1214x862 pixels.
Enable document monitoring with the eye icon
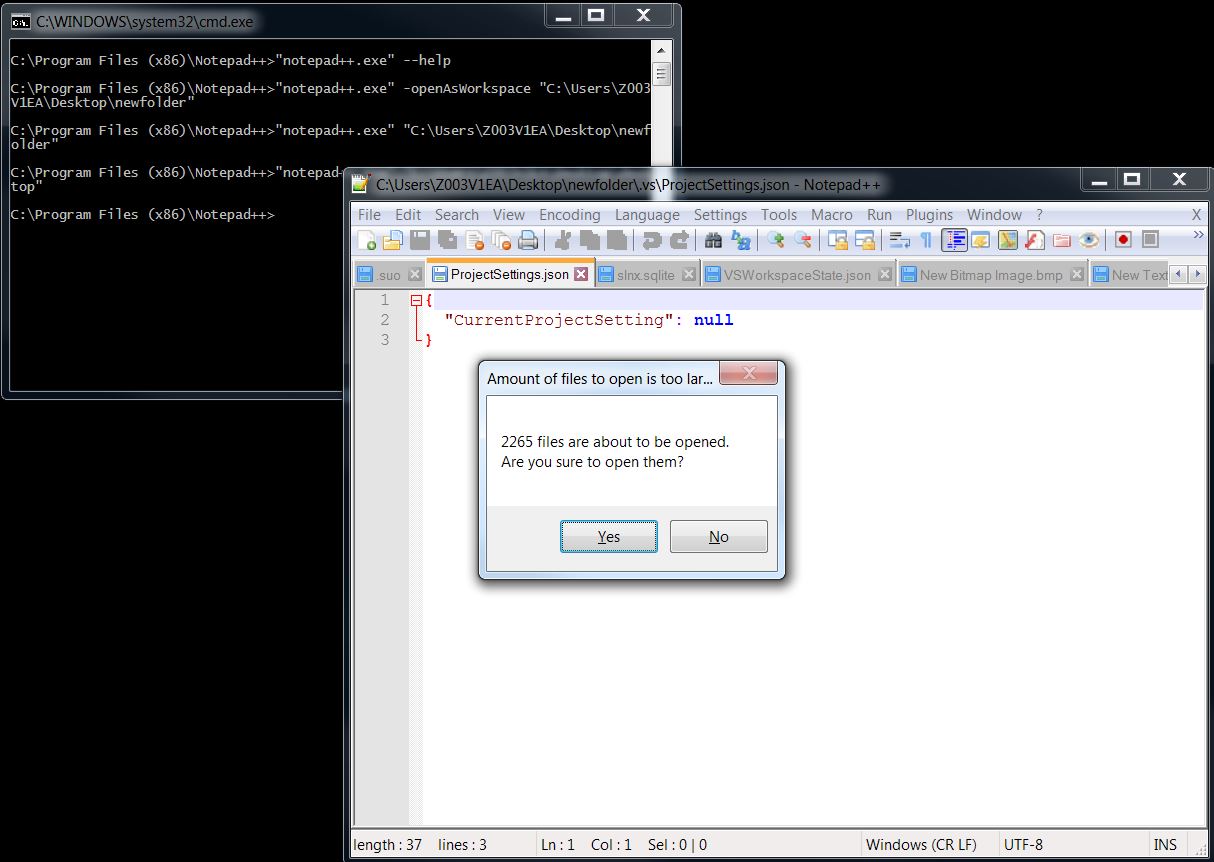coord(1090,240)
